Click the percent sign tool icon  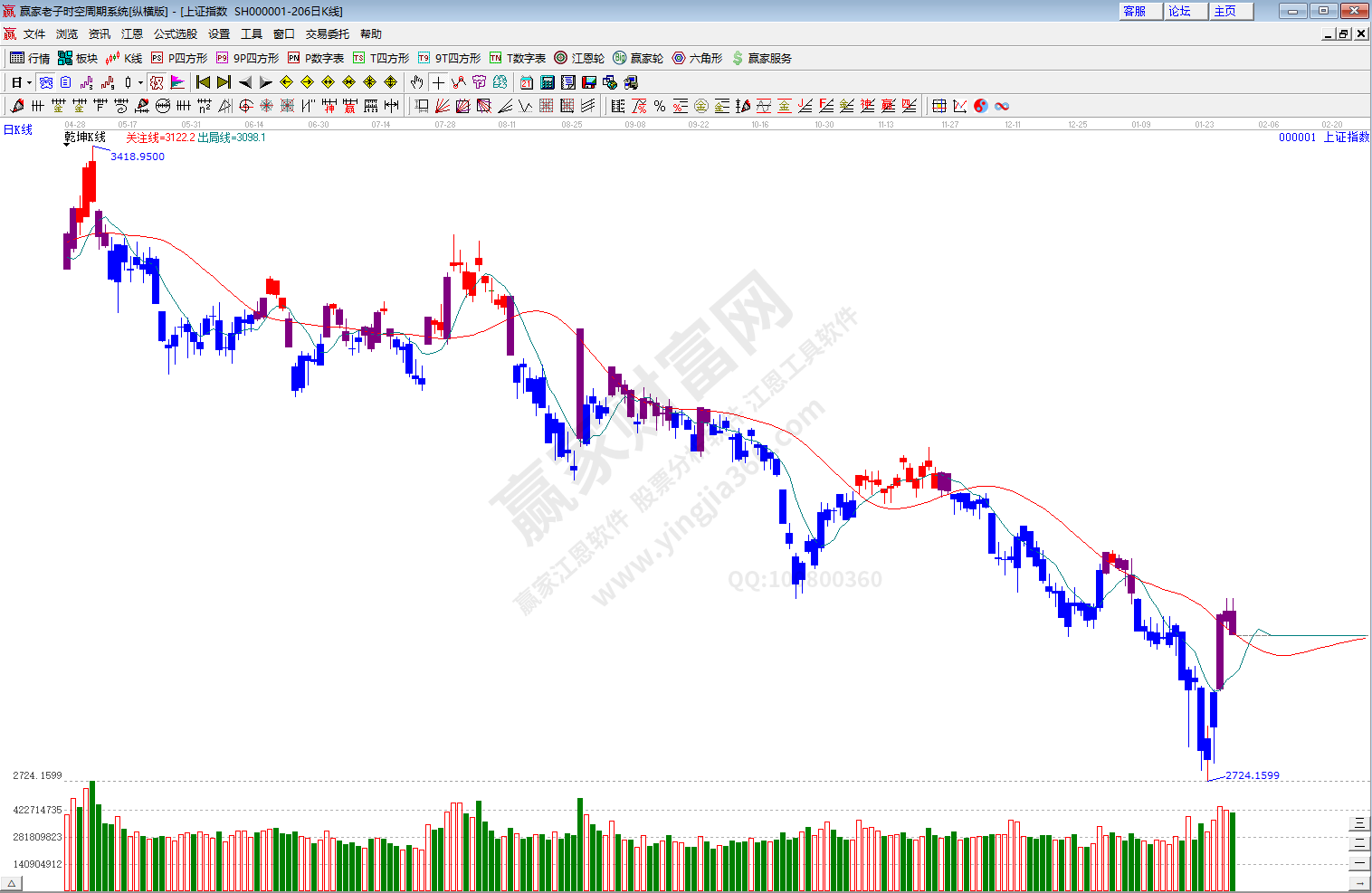point(660,106)
